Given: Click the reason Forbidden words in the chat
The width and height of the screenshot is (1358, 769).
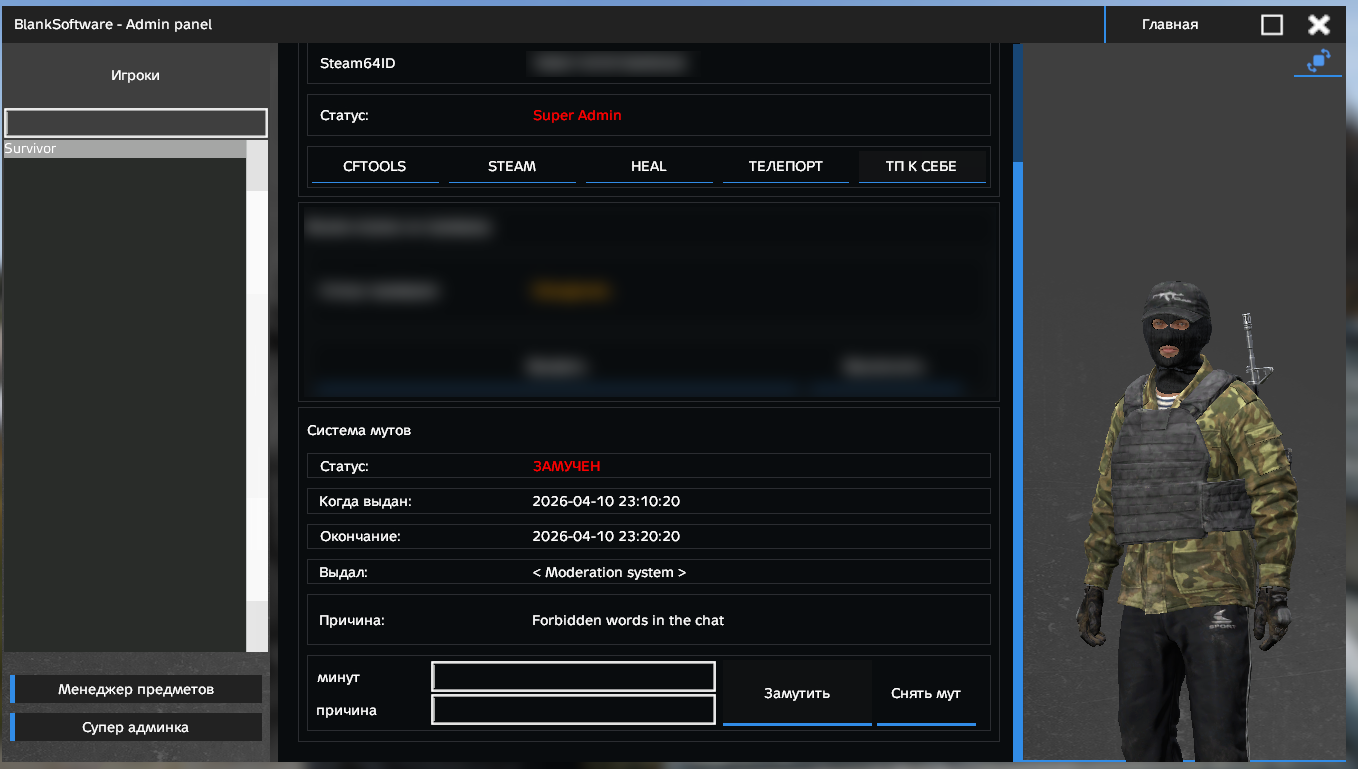Looking at the screenshot, I should pyautogui.click(x=628, y=620).
